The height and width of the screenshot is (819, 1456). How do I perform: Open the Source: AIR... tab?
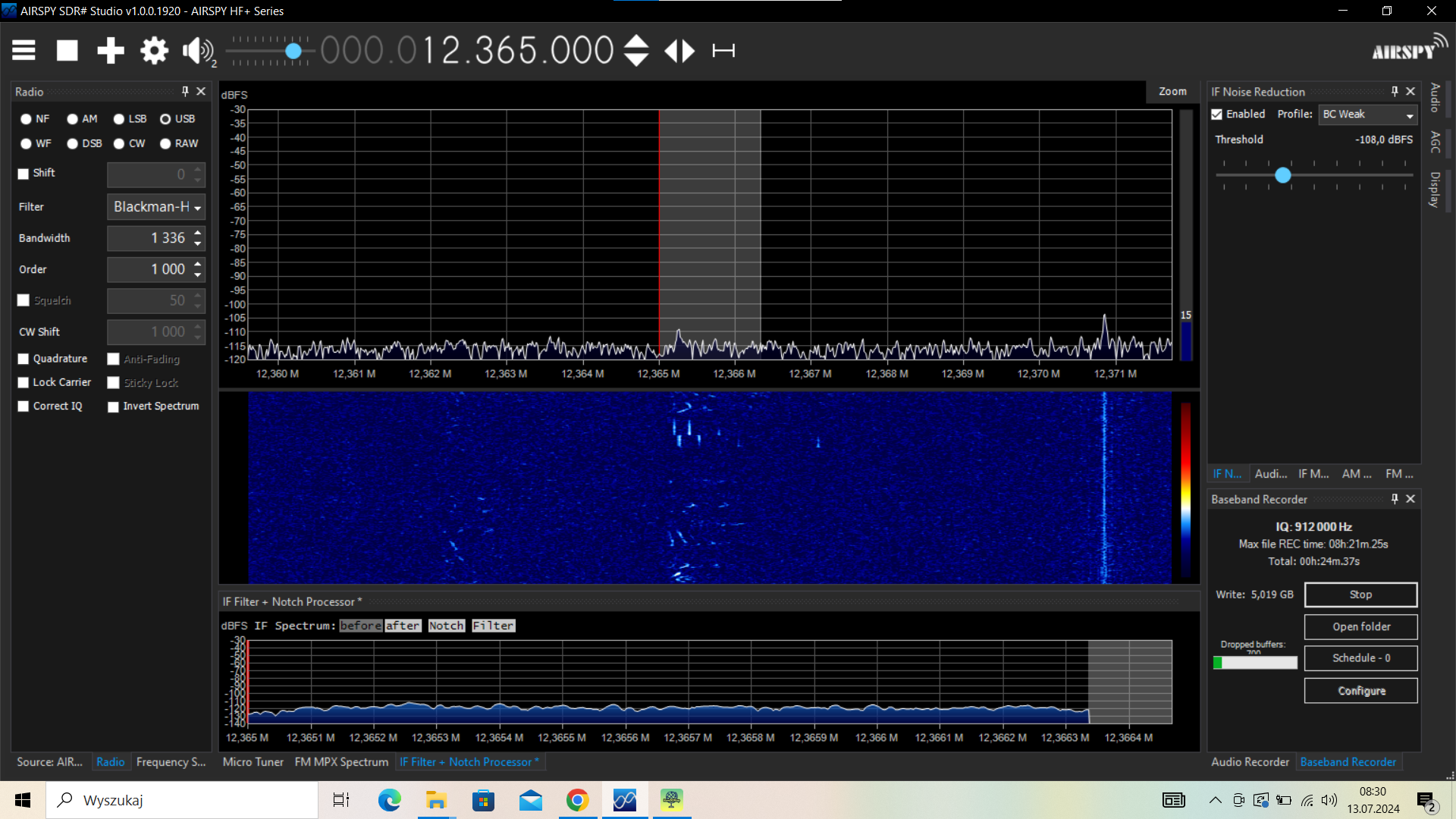49,762
